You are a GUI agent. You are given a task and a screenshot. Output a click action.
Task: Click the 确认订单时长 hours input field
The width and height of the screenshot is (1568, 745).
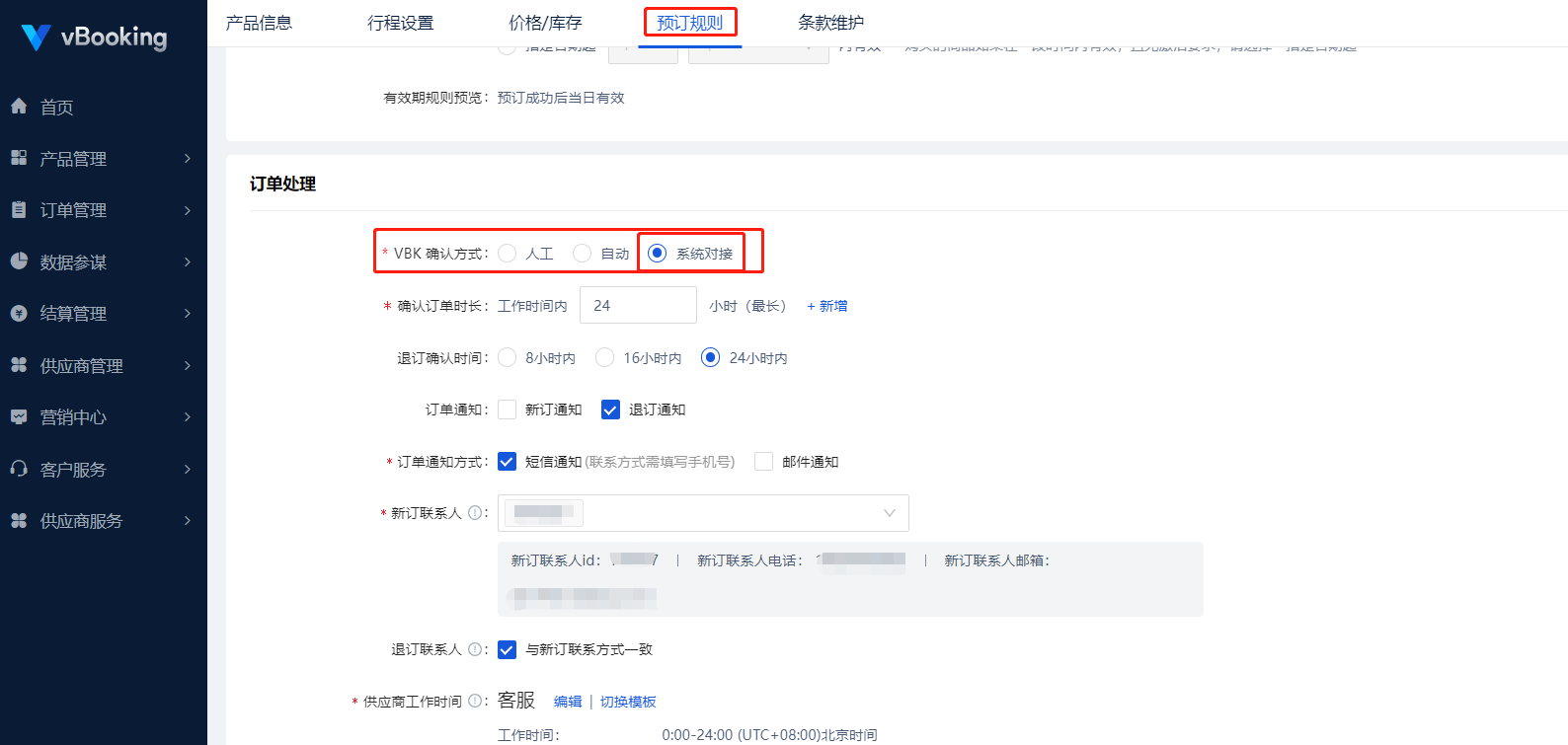pos(638,306)
